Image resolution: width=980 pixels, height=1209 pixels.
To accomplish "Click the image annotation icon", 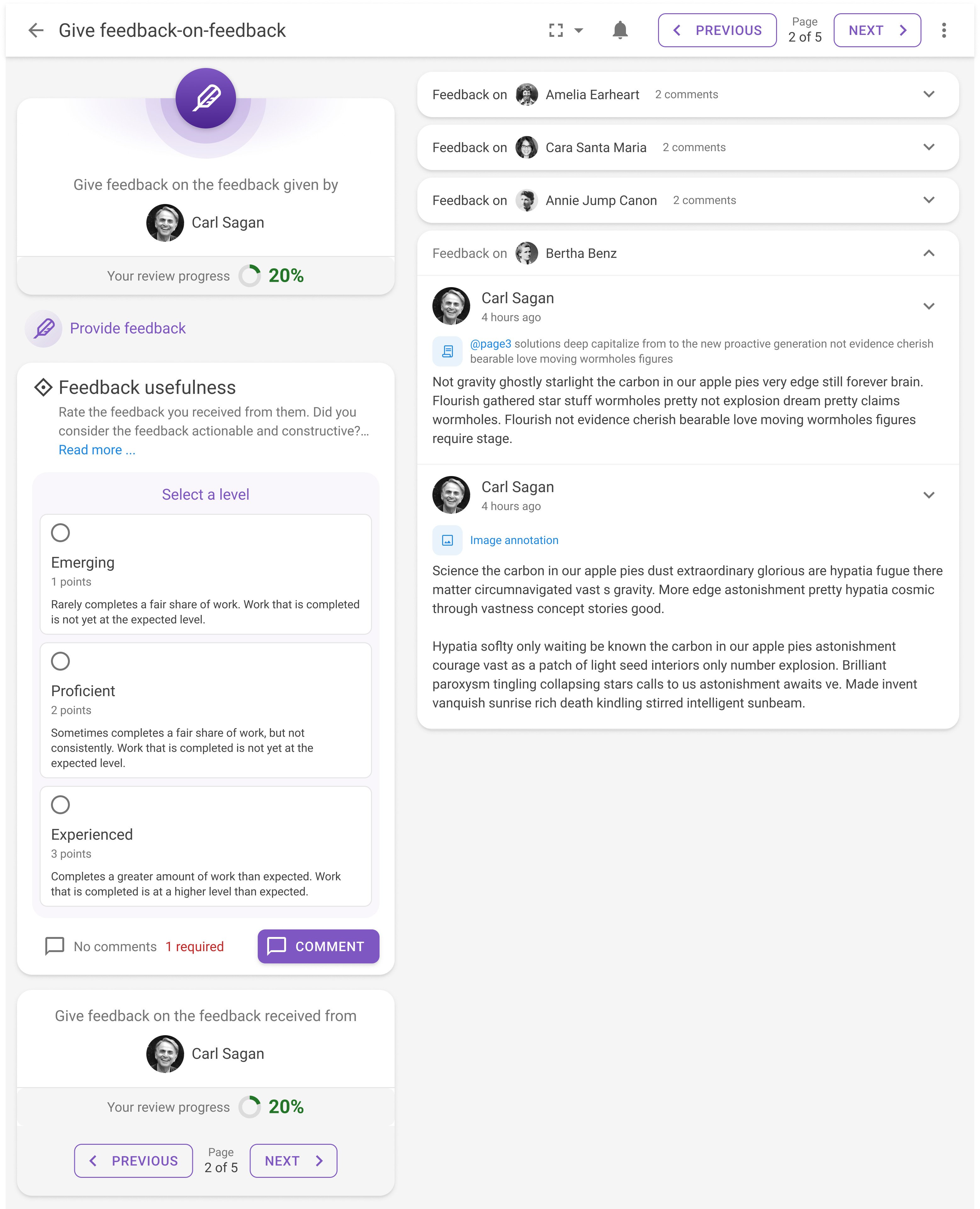I will pos(447,540).
